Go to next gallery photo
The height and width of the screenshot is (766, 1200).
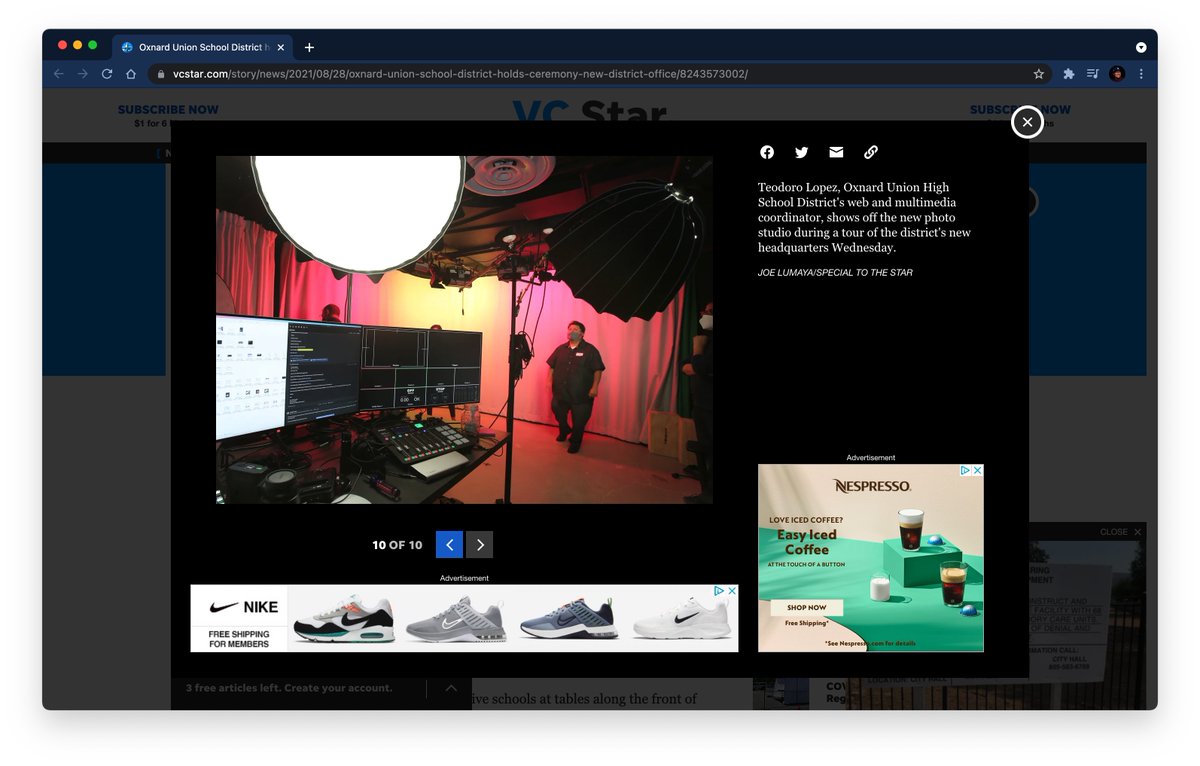(480, 545)
